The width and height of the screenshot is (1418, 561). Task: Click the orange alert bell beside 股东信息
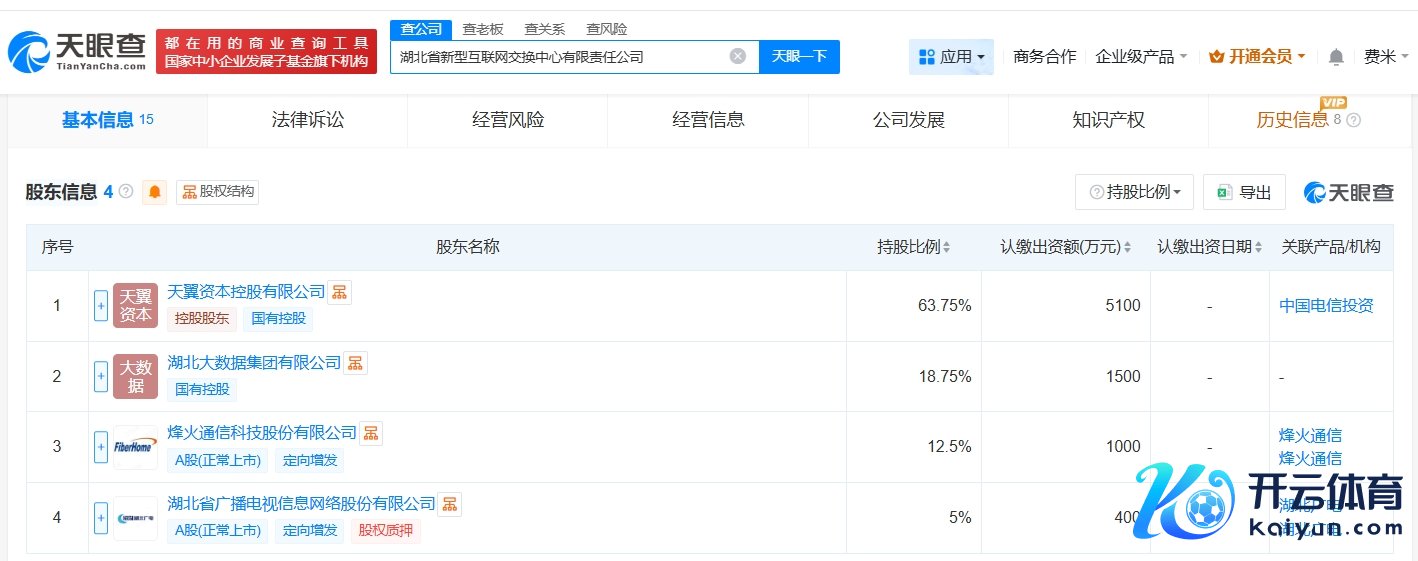155,192
